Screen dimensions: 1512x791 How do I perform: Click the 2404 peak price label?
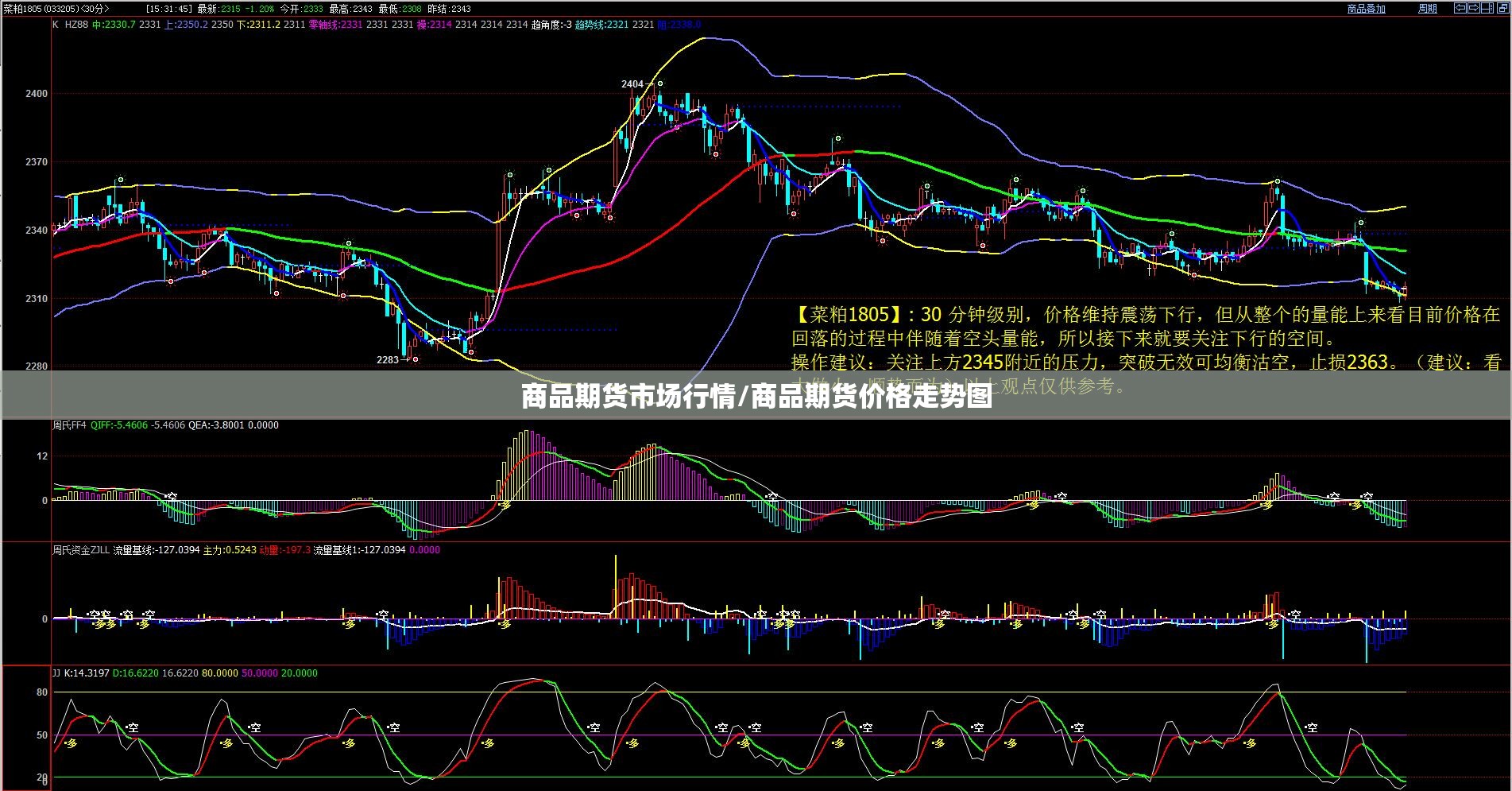click(632, 84)
